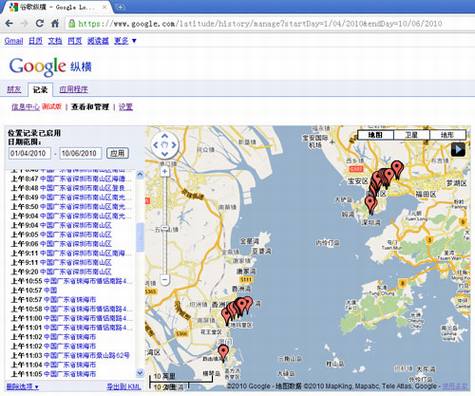Expand the 更多 dropdown in the top bar
This screenshot has height=396, width=475.
point(125,41)
